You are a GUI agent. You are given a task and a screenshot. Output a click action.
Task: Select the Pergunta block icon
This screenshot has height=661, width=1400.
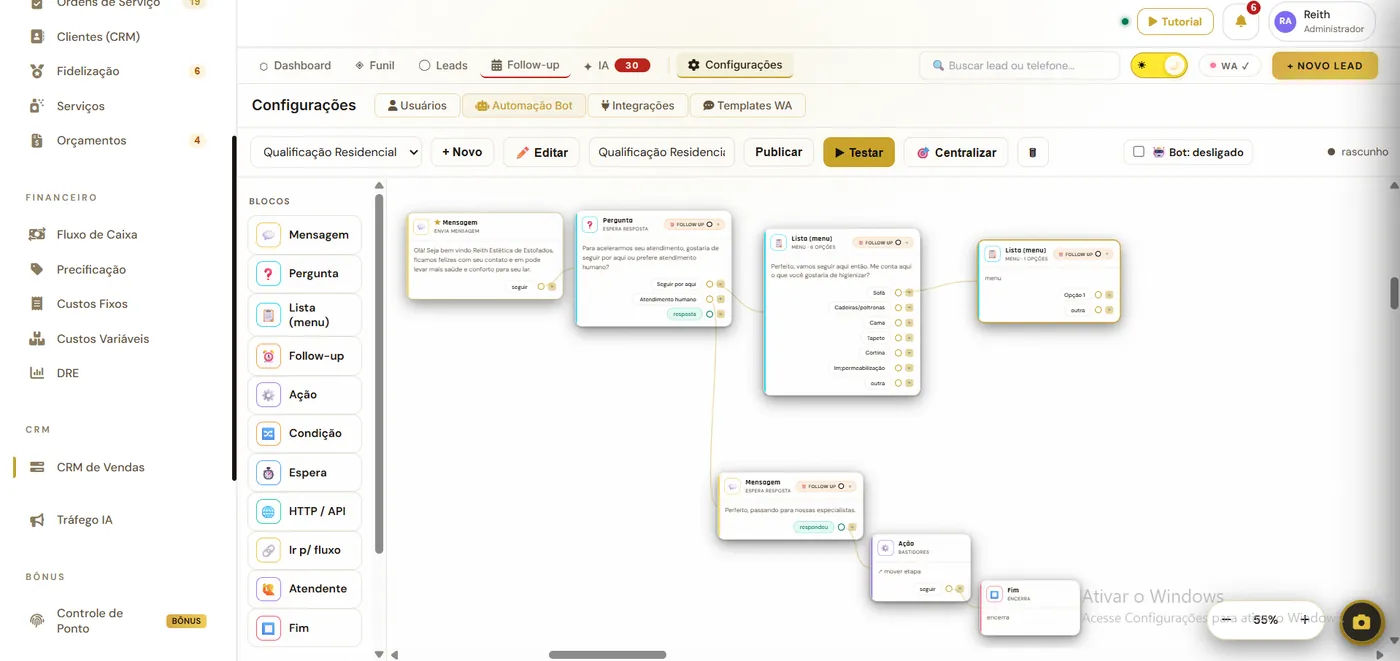(268, 273)
